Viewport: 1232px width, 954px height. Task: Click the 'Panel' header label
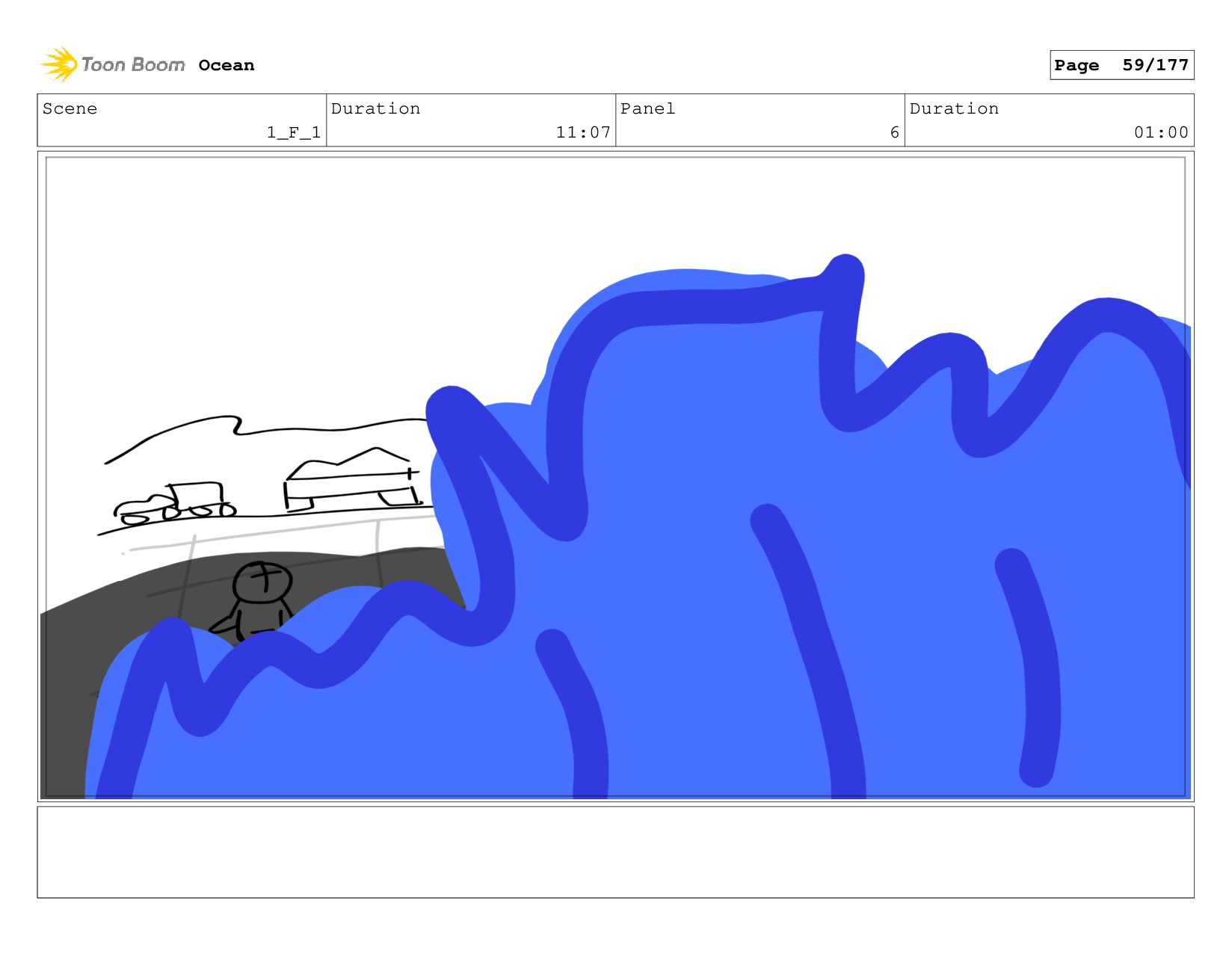point(647,108)
